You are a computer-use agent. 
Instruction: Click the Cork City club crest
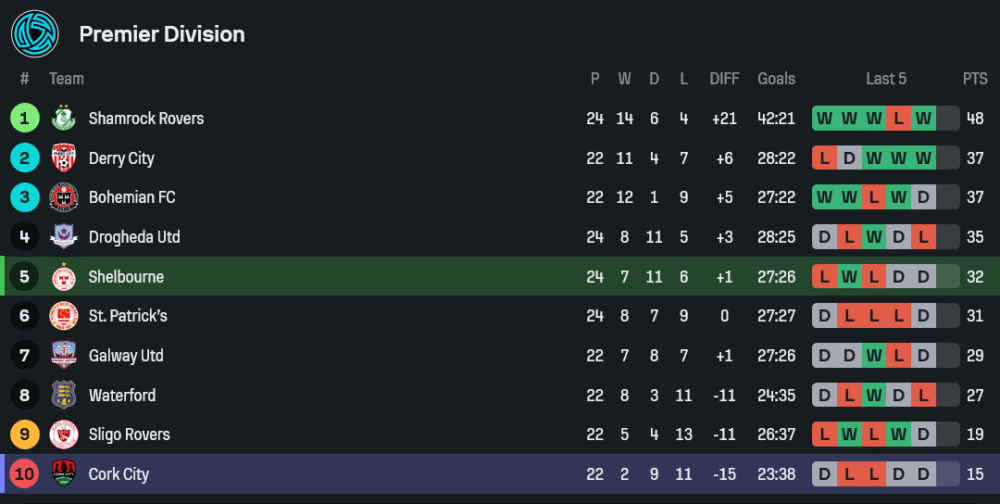click(64, 474)
